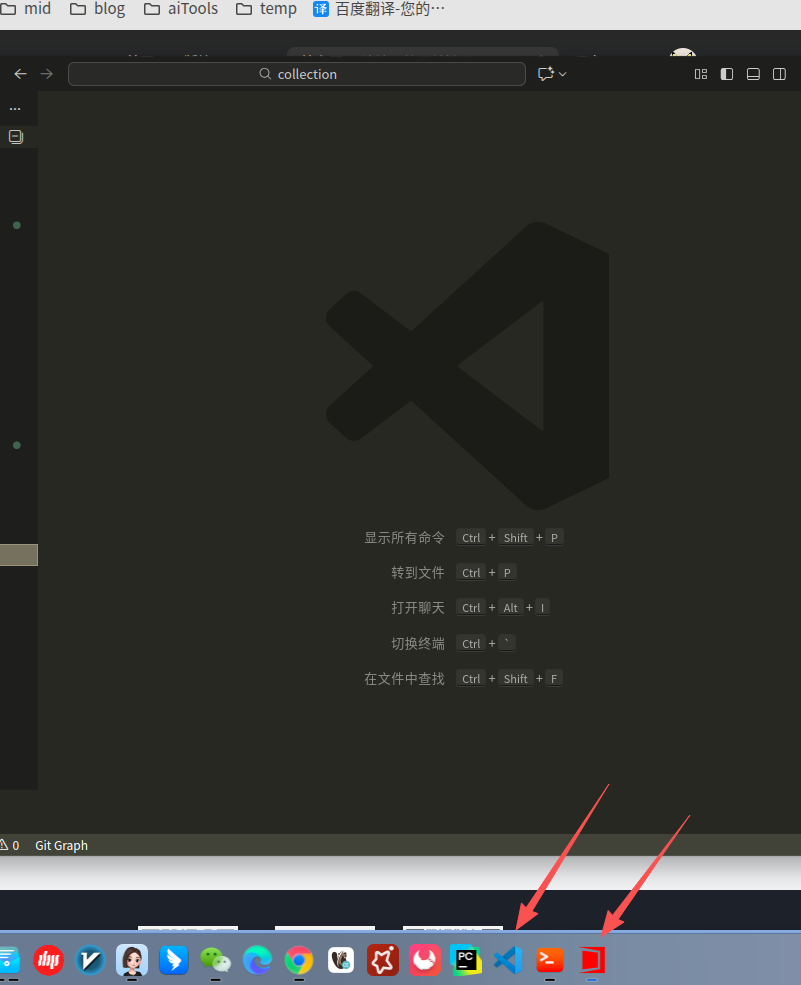Click the 显示所有命令 shortcut hint text
801x985 pixels.
click(x=405, y=538)
